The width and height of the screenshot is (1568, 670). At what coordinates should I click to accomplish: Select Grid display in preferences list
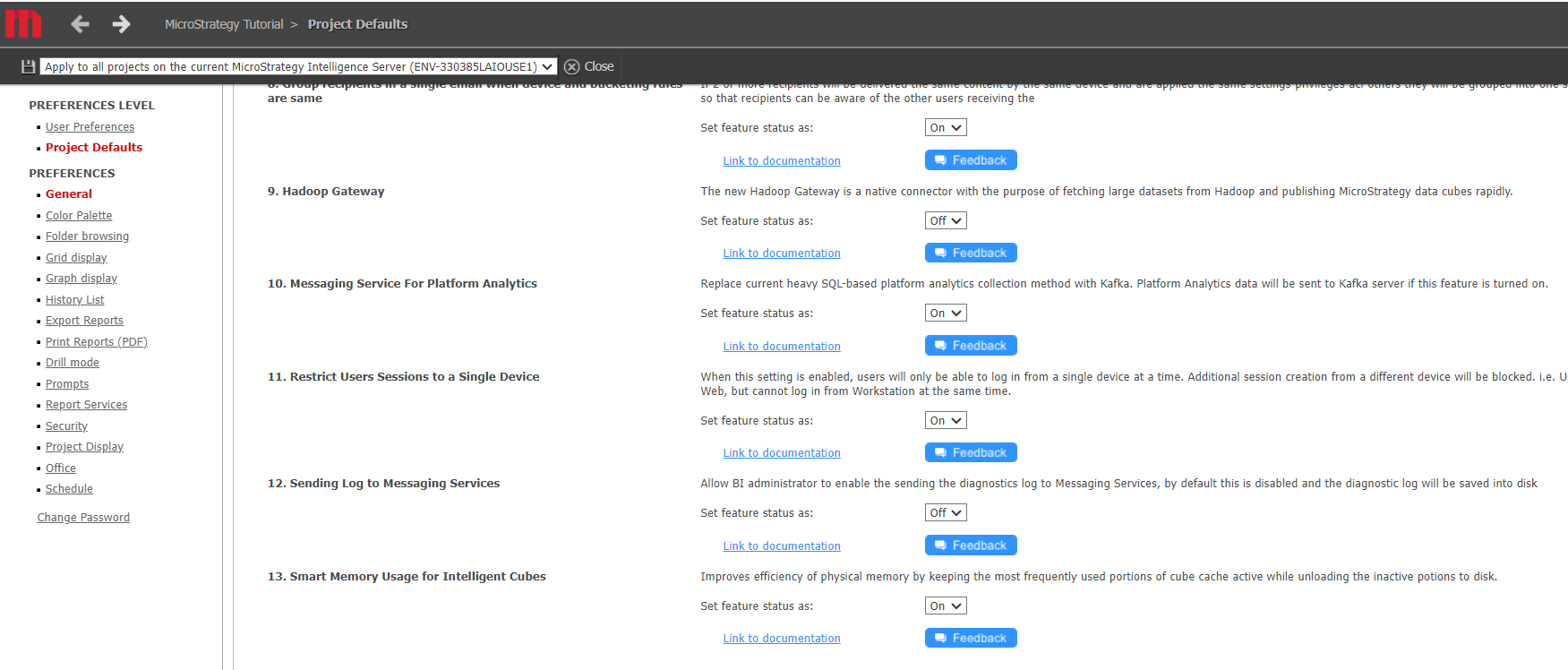[x=76, y=258]
